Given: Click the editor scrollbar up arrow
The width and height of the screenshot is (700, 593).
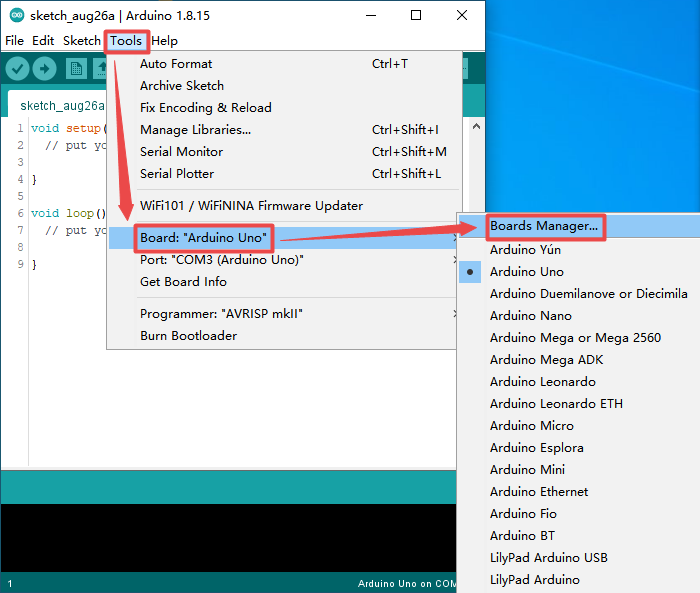Looking at the screenshot, I should [x=476, y=127].
